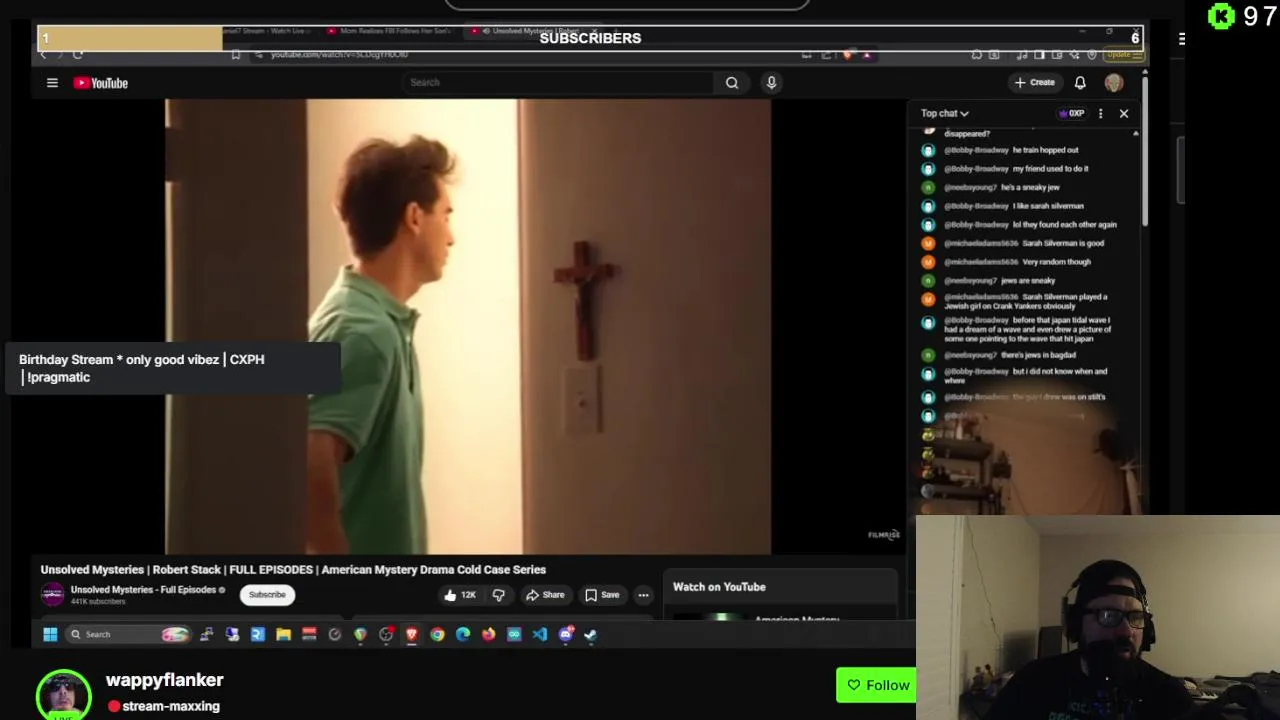Switch to Brave browser on taskbar
The image size is (1280, 720).
pos(411,634)
